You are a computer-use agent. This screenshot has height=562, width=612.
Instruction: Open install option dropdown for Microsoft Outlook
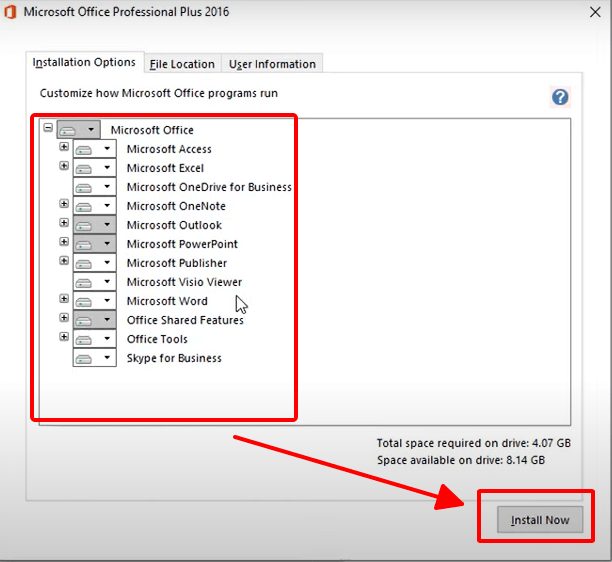pos(94,225)
